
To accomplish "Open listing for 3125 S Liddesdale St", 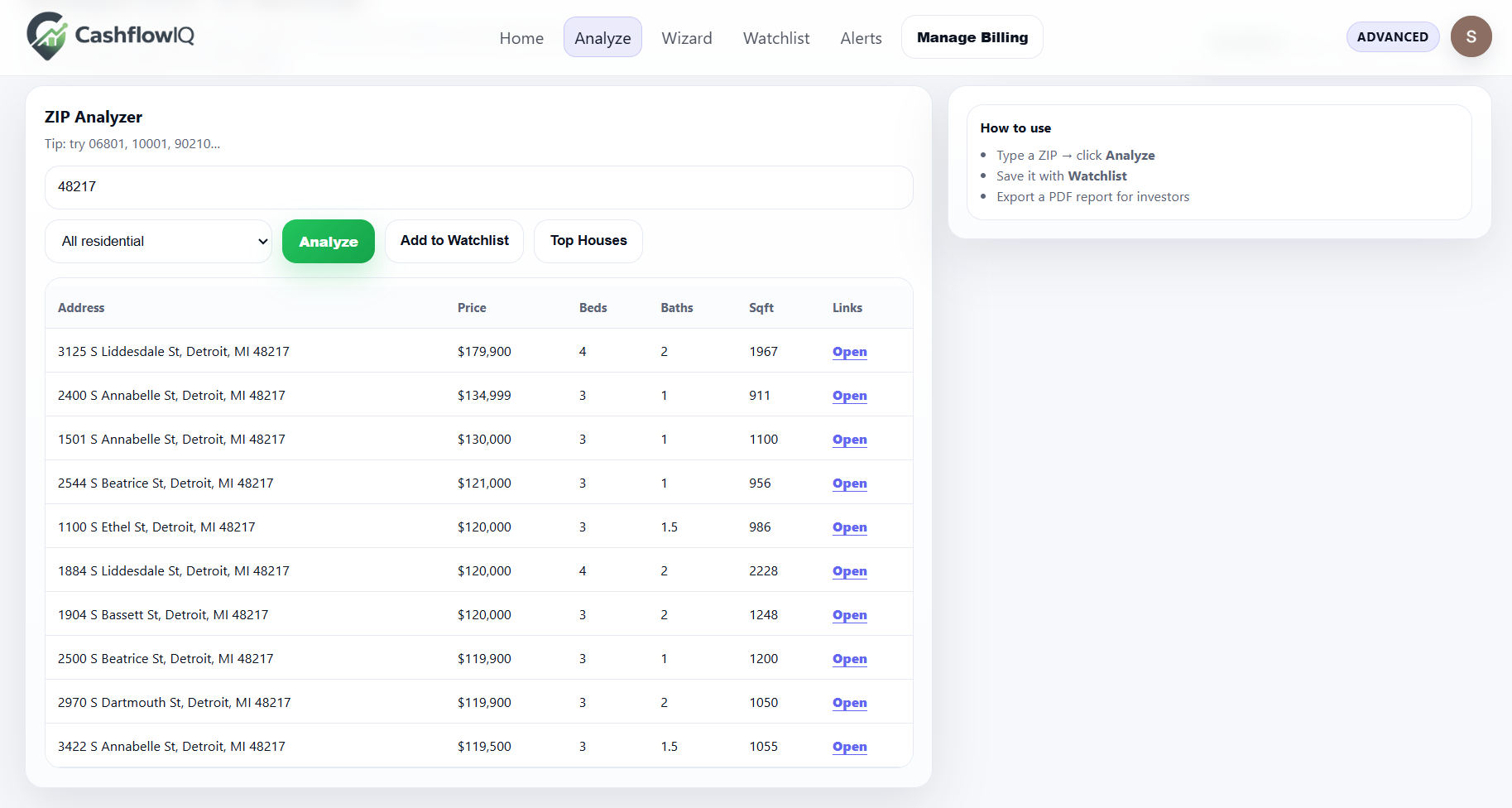I will 849,351.
